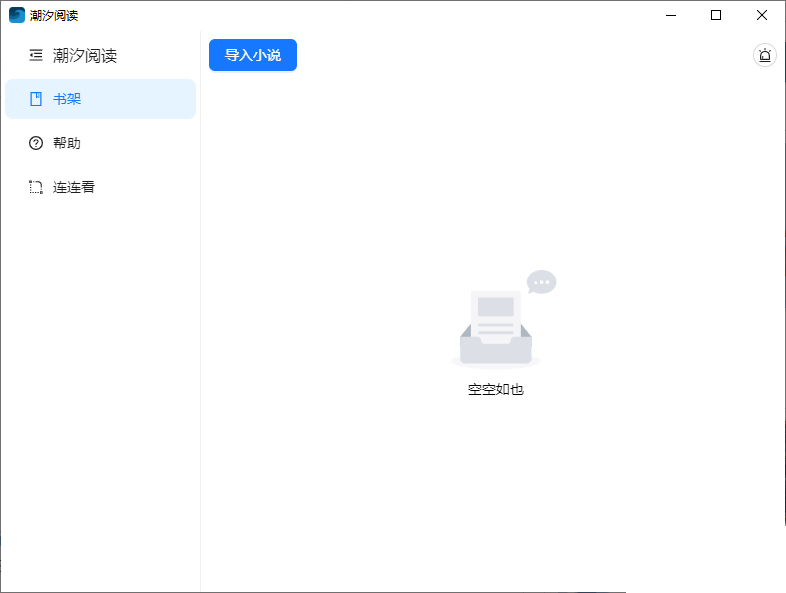Click the 导入小说 import novel button
Screen dimensions: 786x593
click(x=253, y=55)
